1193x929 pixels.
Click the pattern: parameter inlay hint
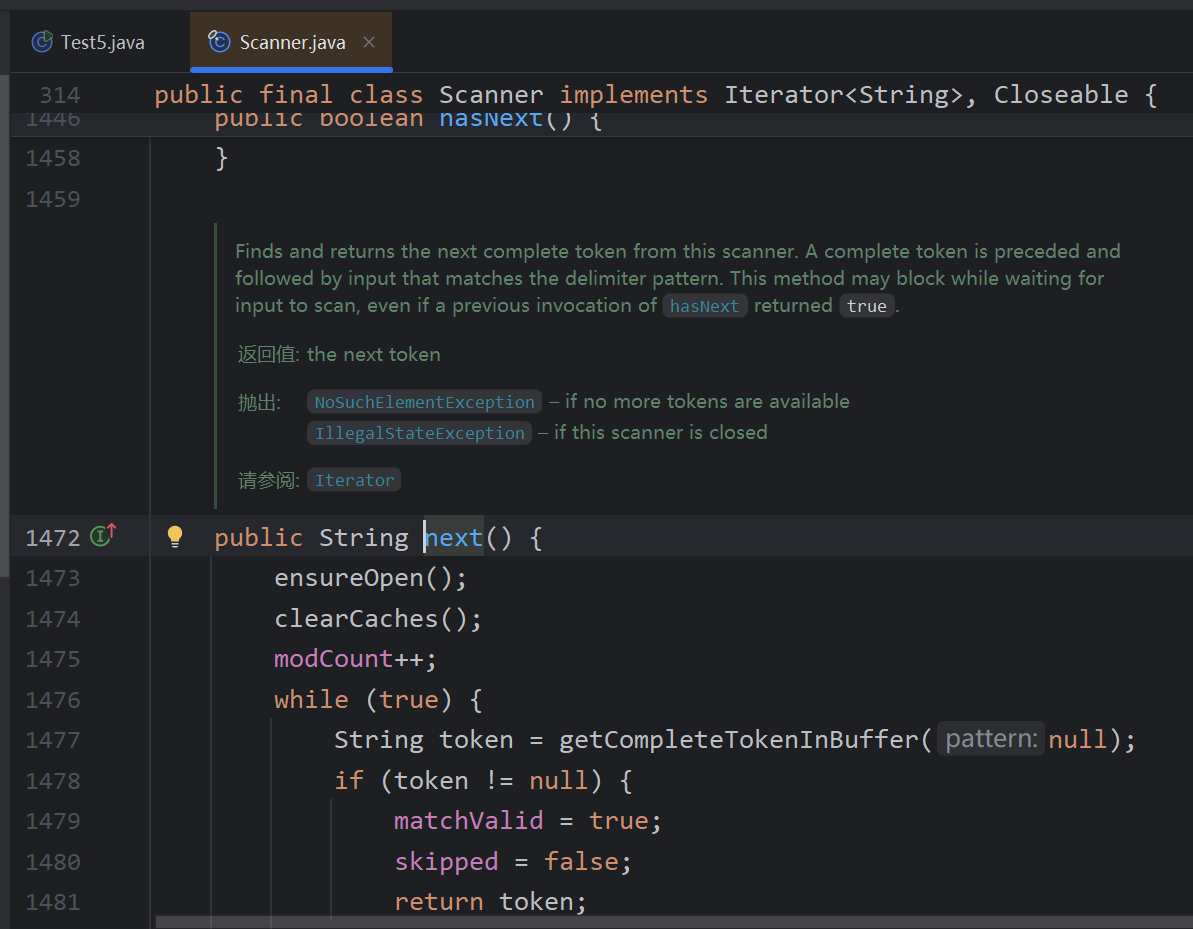click(x=991, y=739)
